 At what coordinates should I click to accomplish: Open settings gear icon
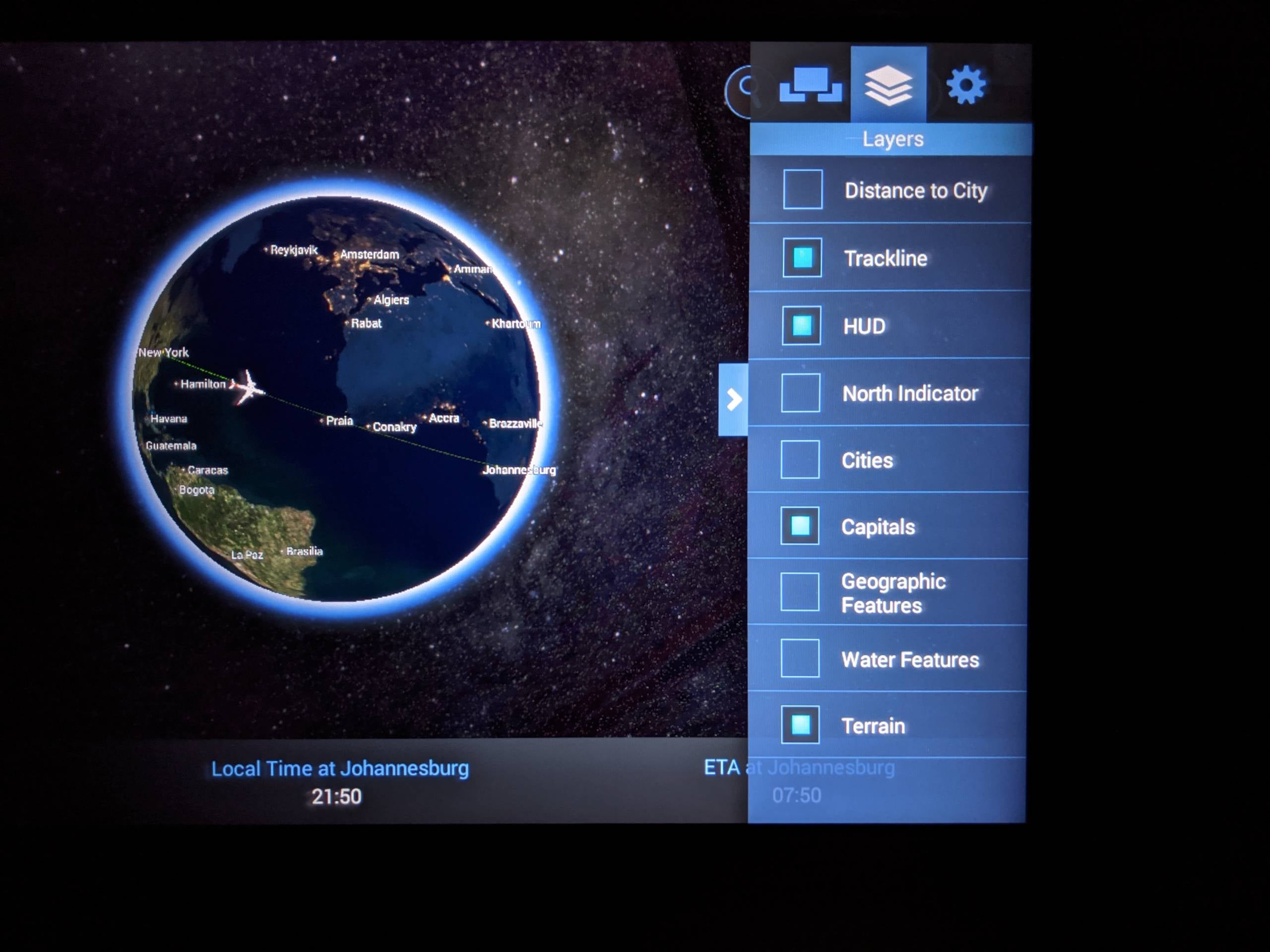pos(966,85)
